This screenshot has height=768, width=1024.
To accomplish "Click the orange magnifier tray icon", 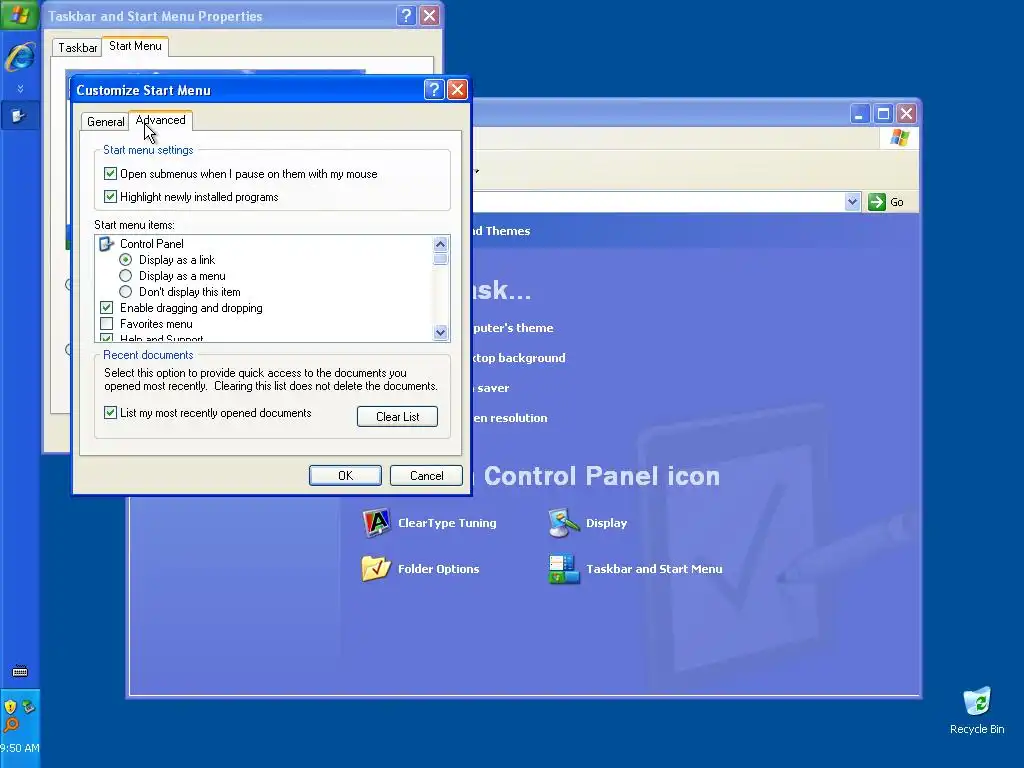I will click(x=11, y=724).
